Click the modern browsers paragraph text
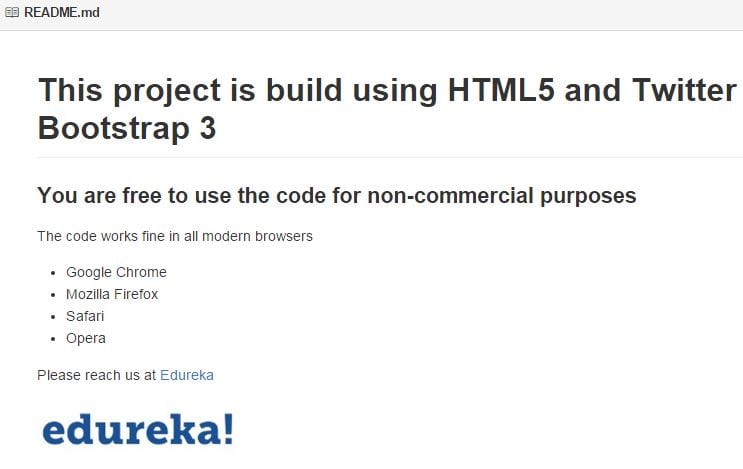The height and width of the screenshot is (469, 743). (175, 236)
